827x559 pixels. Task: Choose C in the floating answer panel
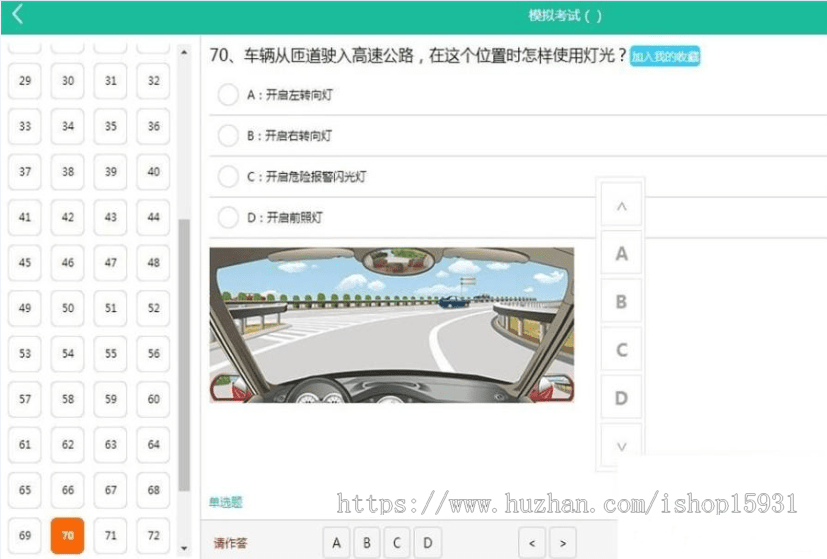(x=621, y=350)
